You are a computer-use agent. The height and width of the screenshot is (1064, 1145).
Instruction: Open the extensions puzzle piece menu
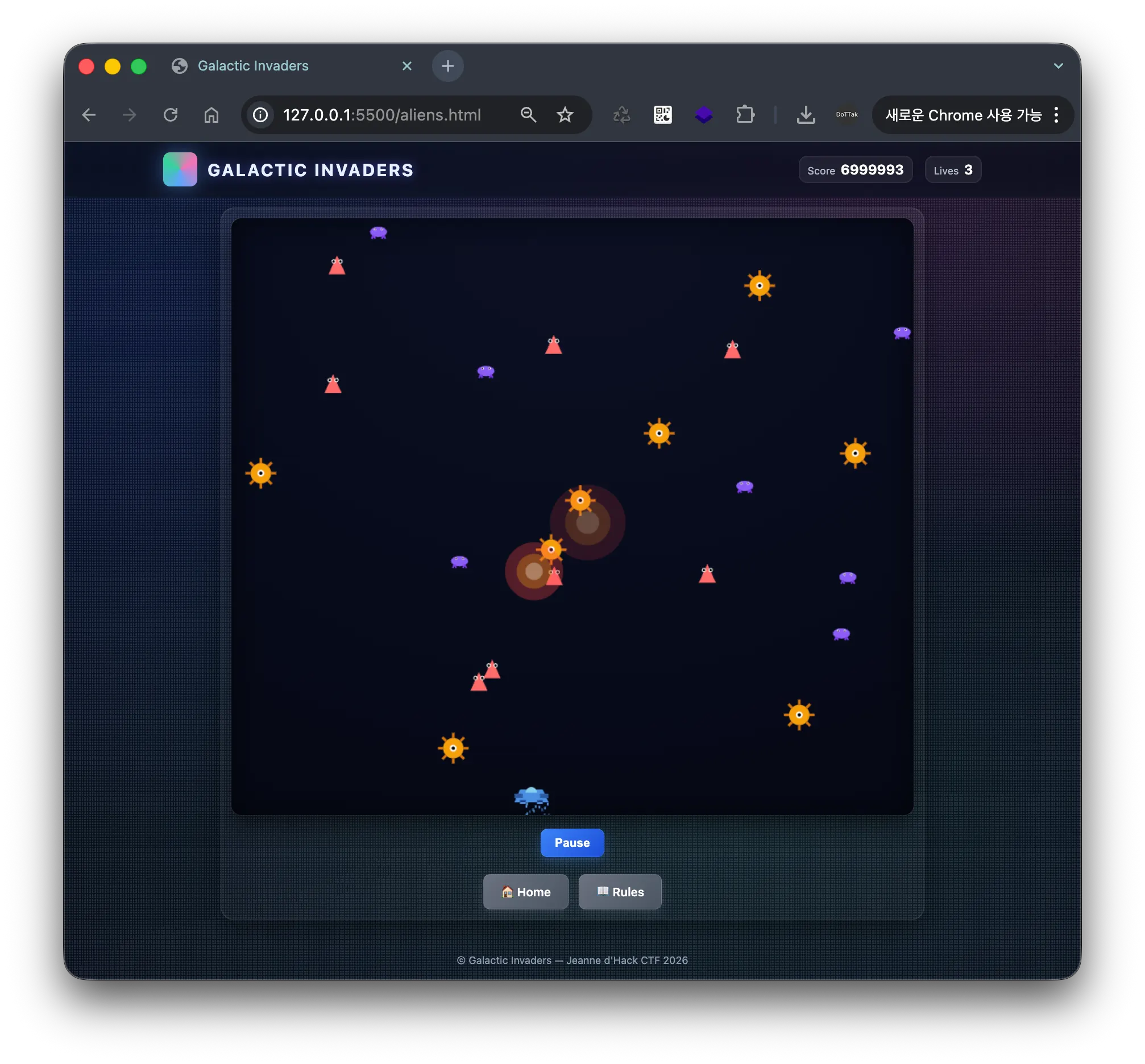click(745, 115)
